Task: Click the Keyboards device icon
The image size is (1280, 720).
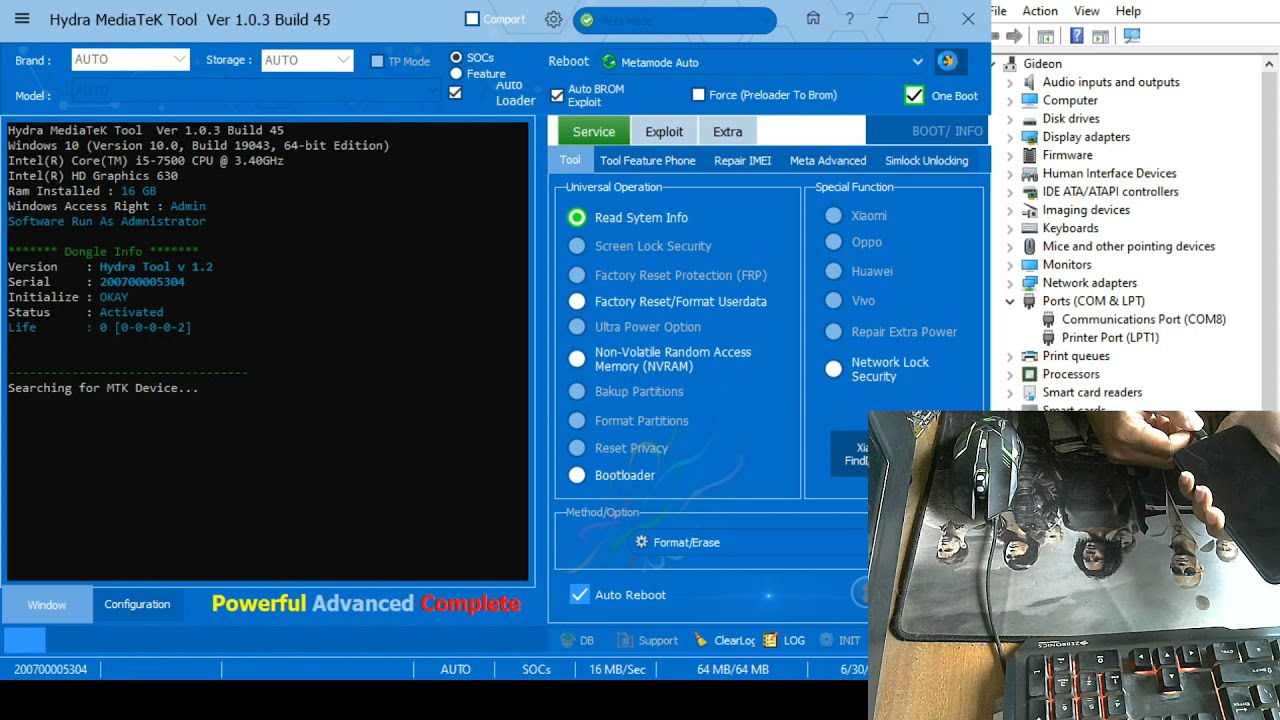Action: tap(1029, 228)
